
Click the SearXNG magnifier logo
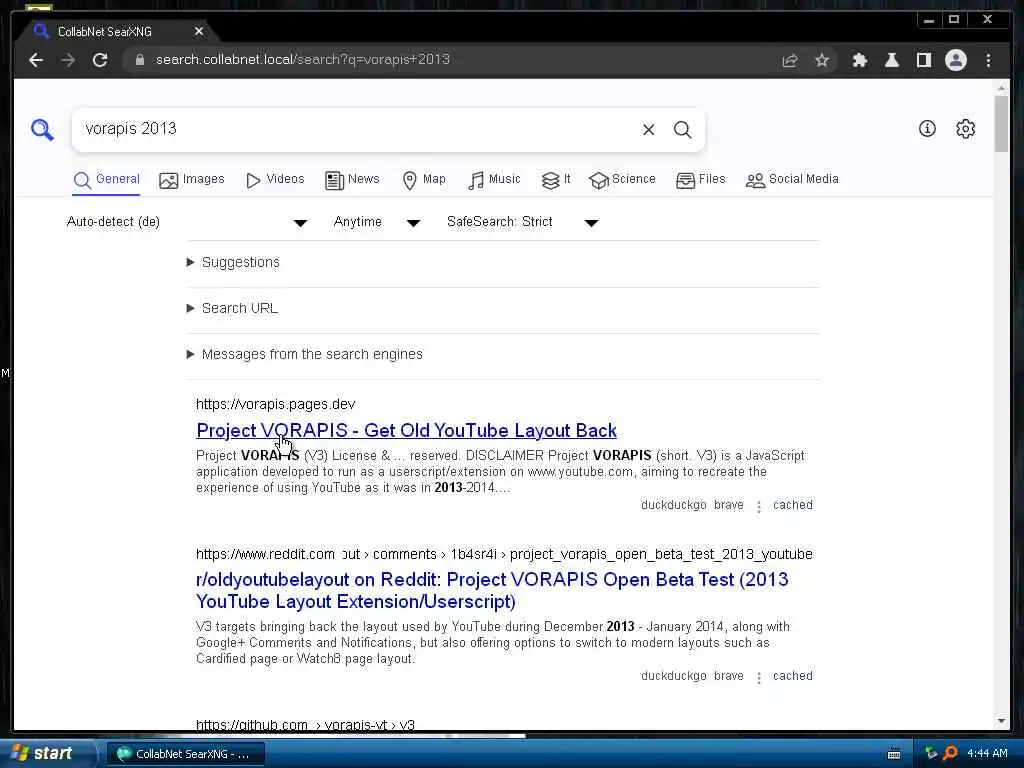pos(42,129)
